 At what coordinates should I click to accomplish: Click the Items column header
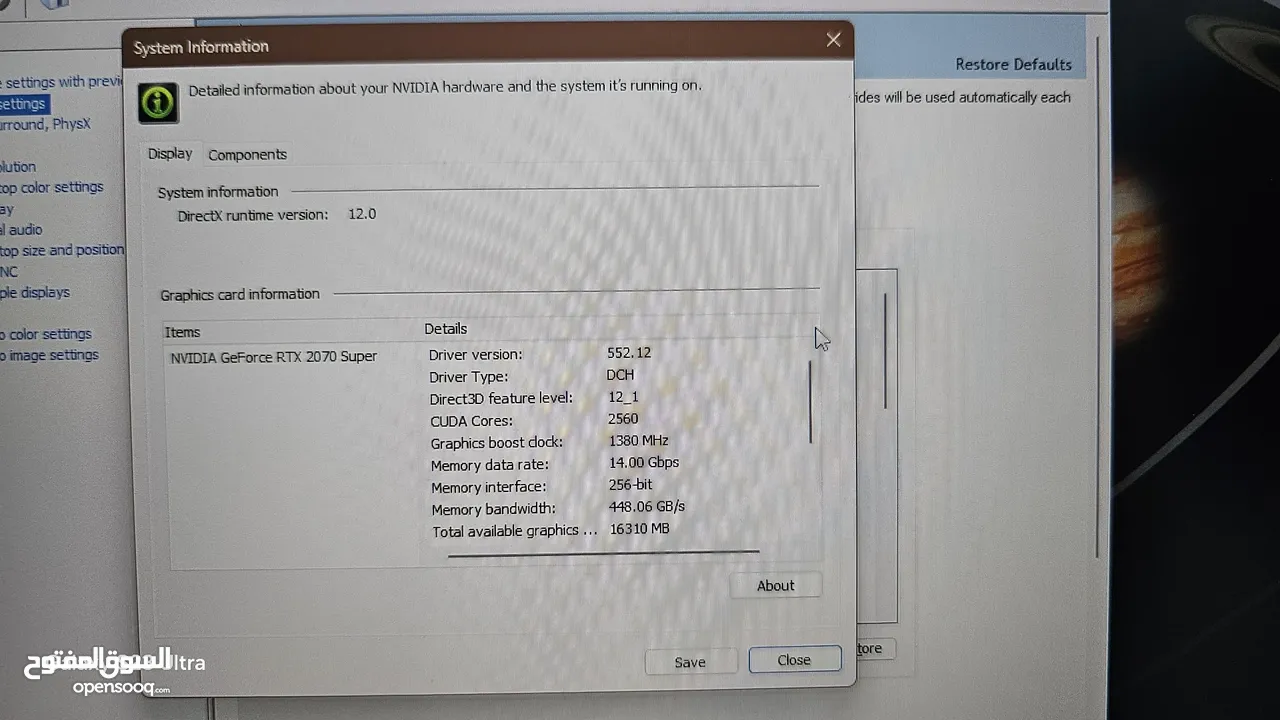pyautogui.click(x=183, y=332)
